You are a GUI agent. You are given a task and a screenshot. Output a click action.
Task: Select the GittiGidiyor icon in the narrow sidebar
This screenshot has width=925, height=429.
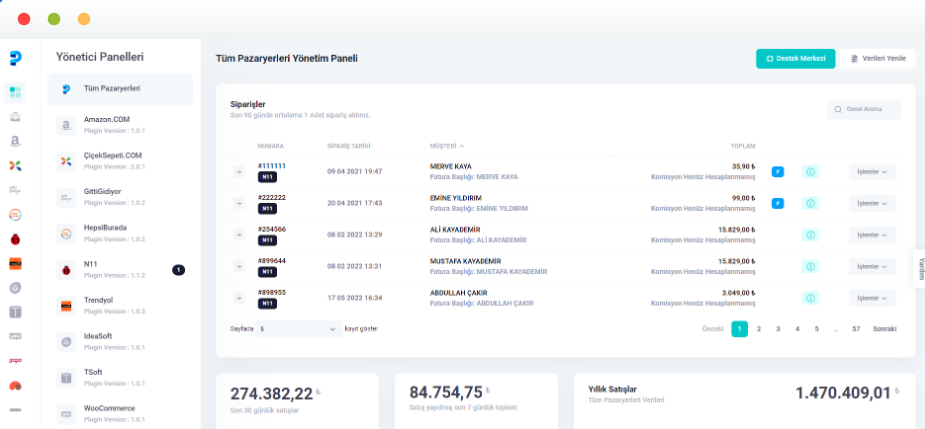coord(15,189)
